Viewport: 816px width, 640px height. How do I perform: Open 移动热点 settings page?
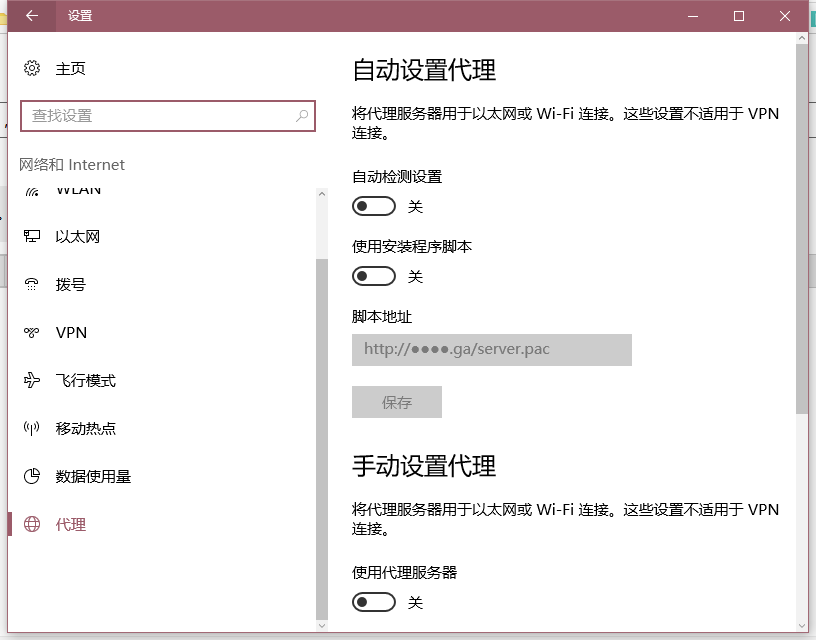click(x=85, y=428)
